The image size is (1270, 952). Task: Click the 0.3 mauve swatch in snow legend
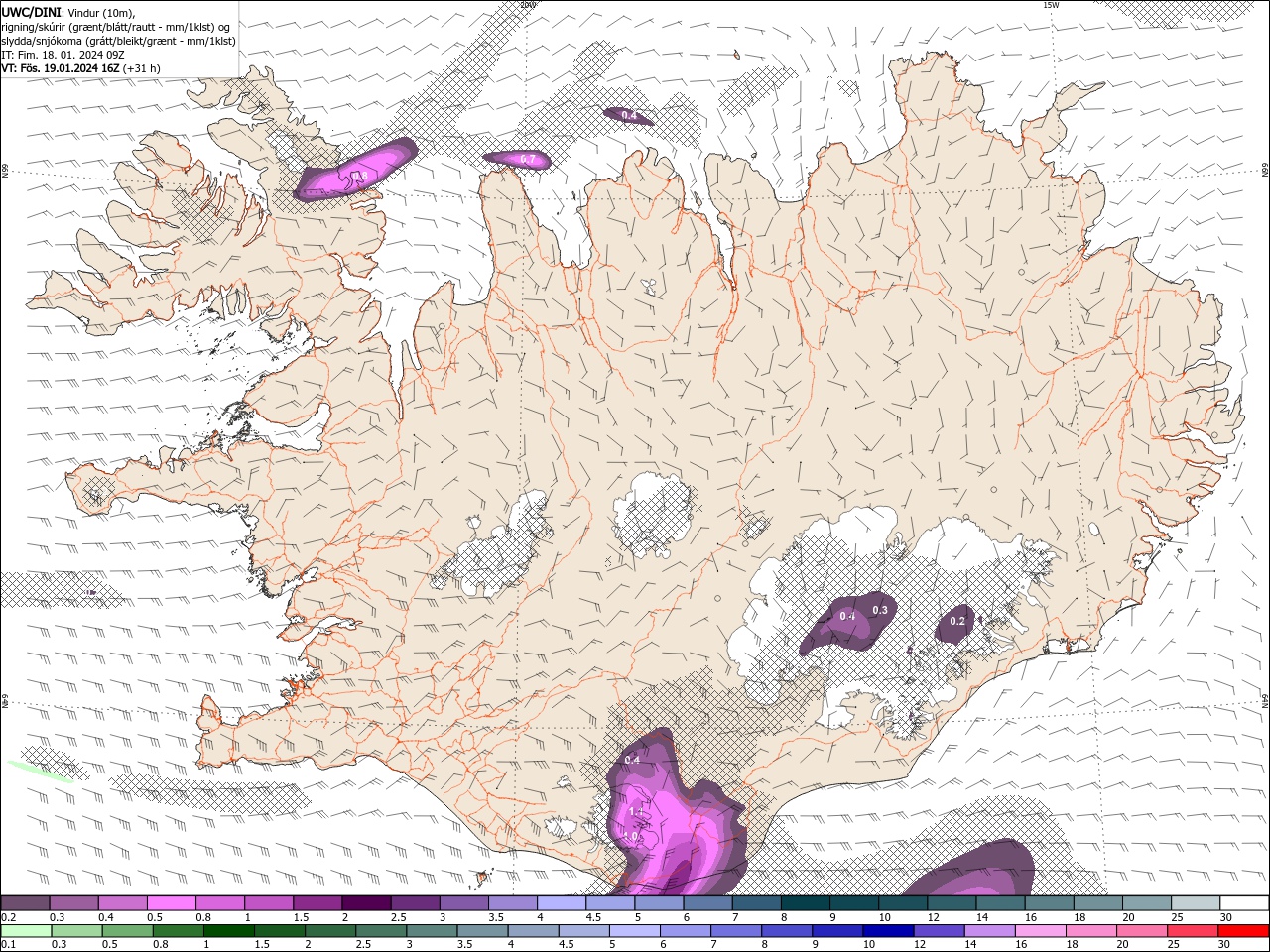pos(73,903)
